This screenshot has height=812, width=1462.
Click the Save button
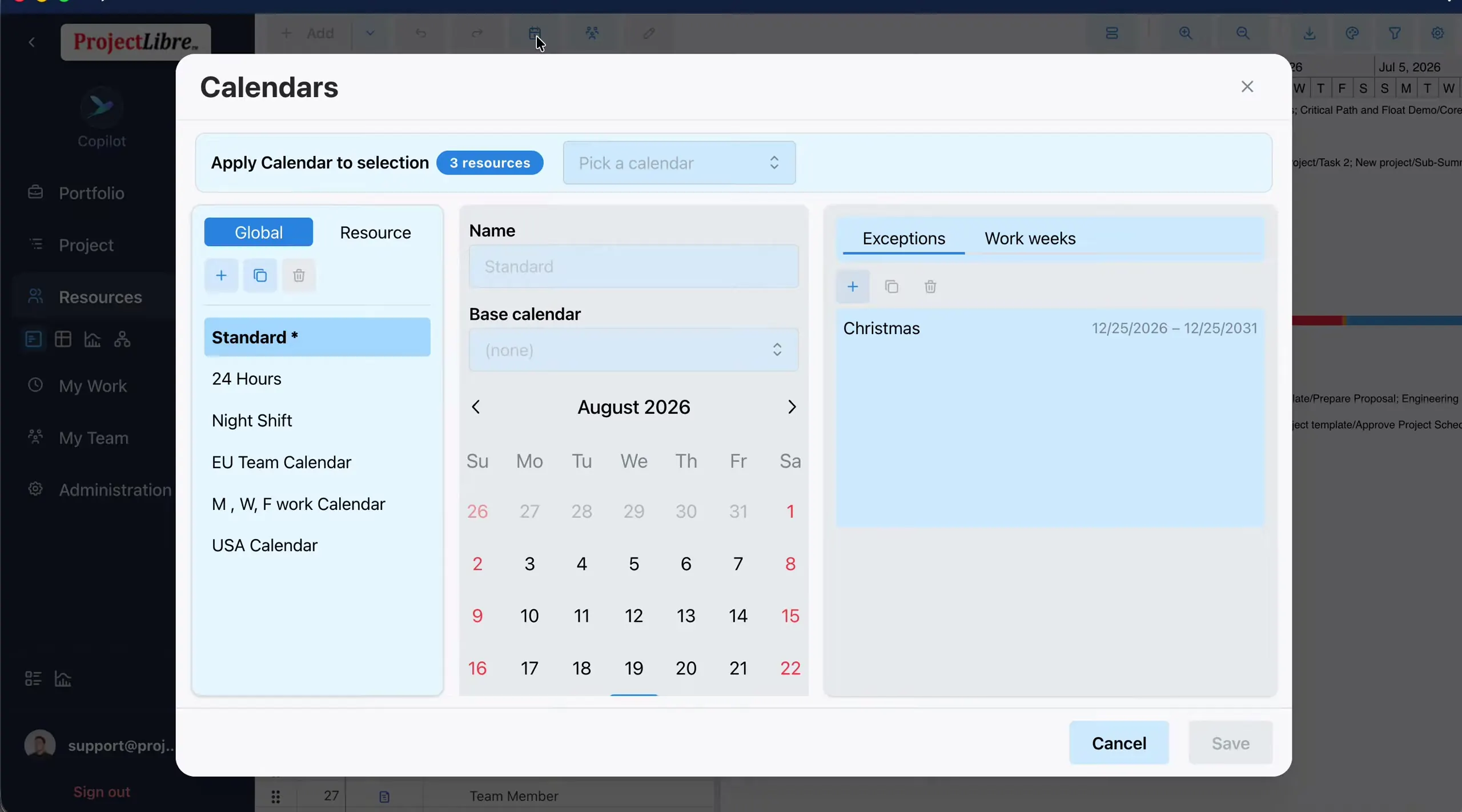click(x=1231, y=743)
